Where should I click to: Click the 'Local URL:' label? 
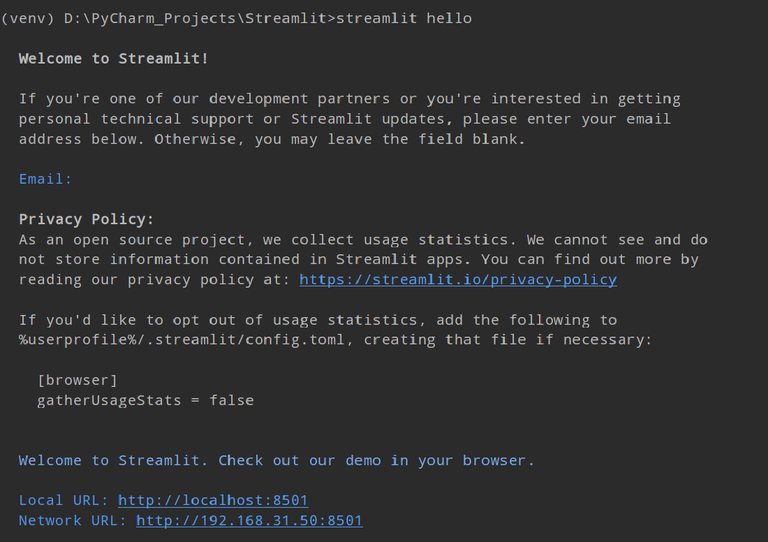pos(64,500)
